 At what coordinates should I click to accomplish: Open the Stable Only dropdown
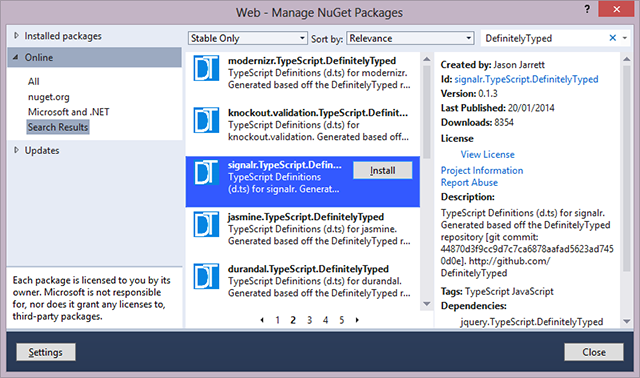tap(248, 38)
